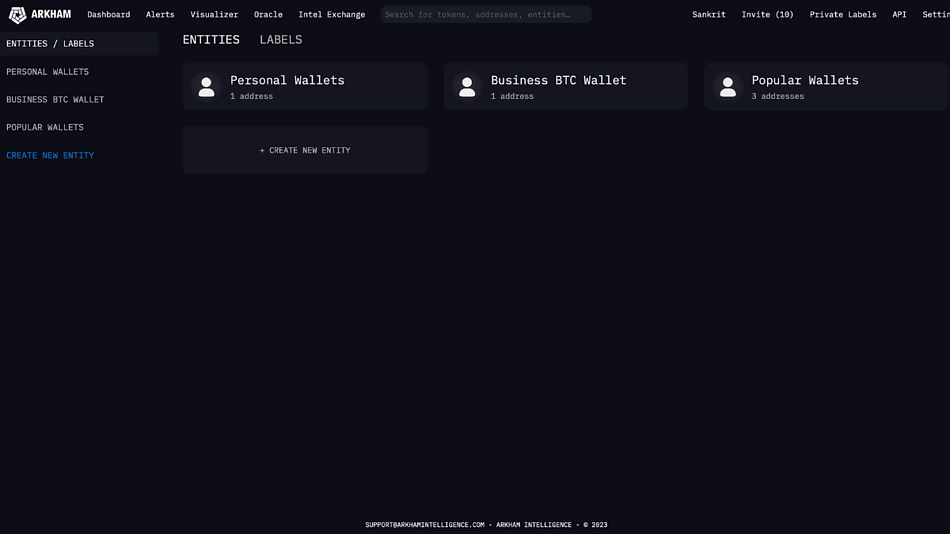Click the Popular Wallets avatar icon

[x=728, y=87]
